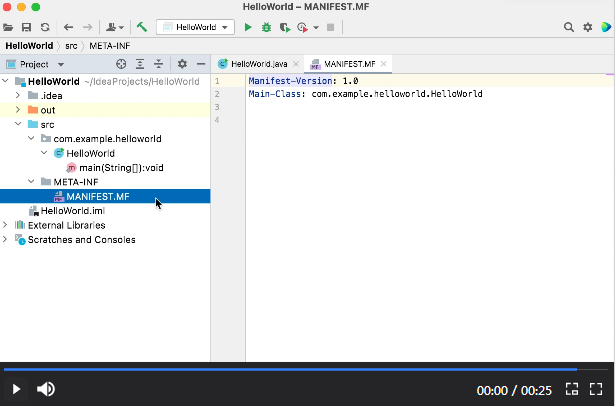Collapse the src folder
615x406 pixels.
pos(18,124)
